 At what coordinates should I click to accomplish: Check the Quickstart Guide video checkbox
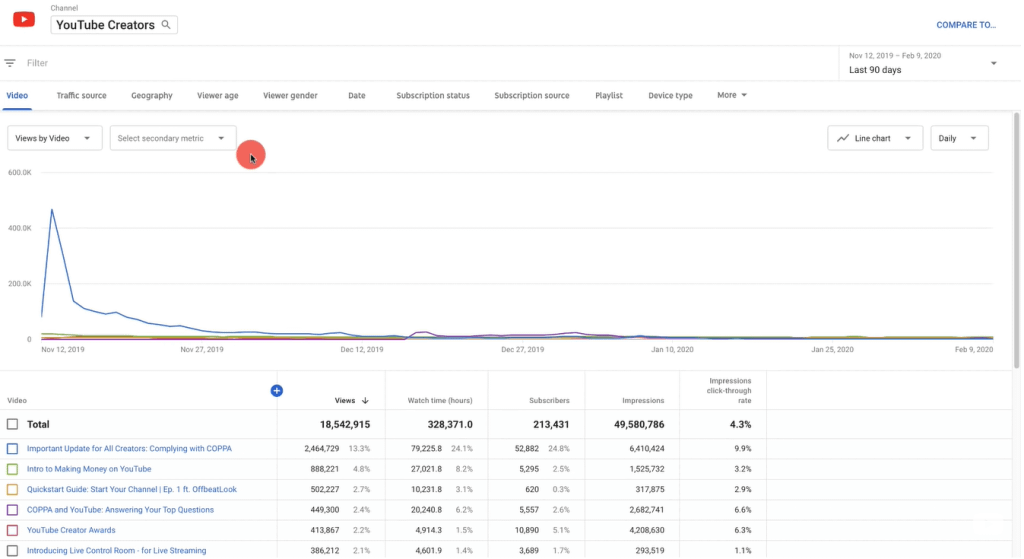tap(12, 490)
